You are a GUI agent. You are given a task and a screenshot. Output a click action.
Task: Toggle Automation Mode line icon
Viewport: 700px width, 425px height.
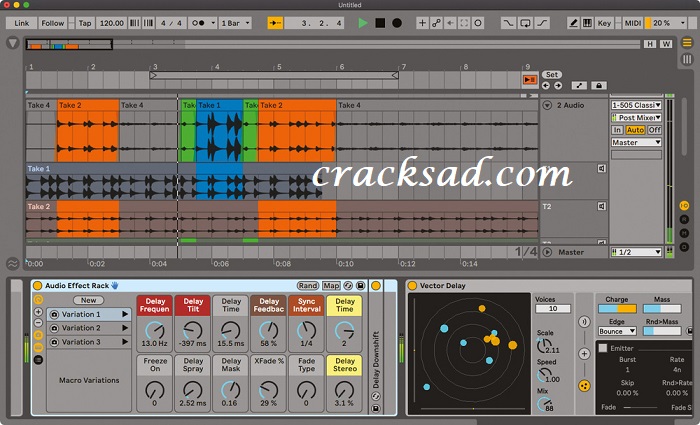point(579,85)
